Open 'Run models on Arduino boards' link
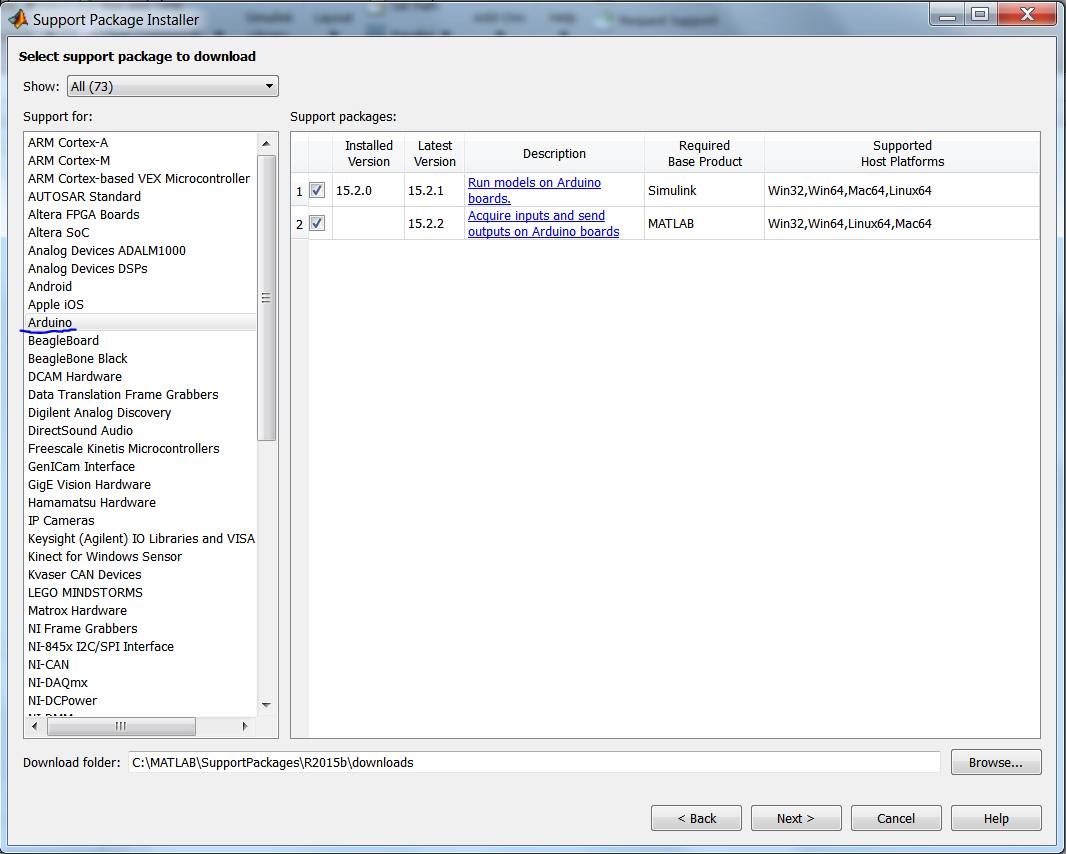The height and width of the screenshot is (854, 1066). pyautogui.click(x=534, y=190)
